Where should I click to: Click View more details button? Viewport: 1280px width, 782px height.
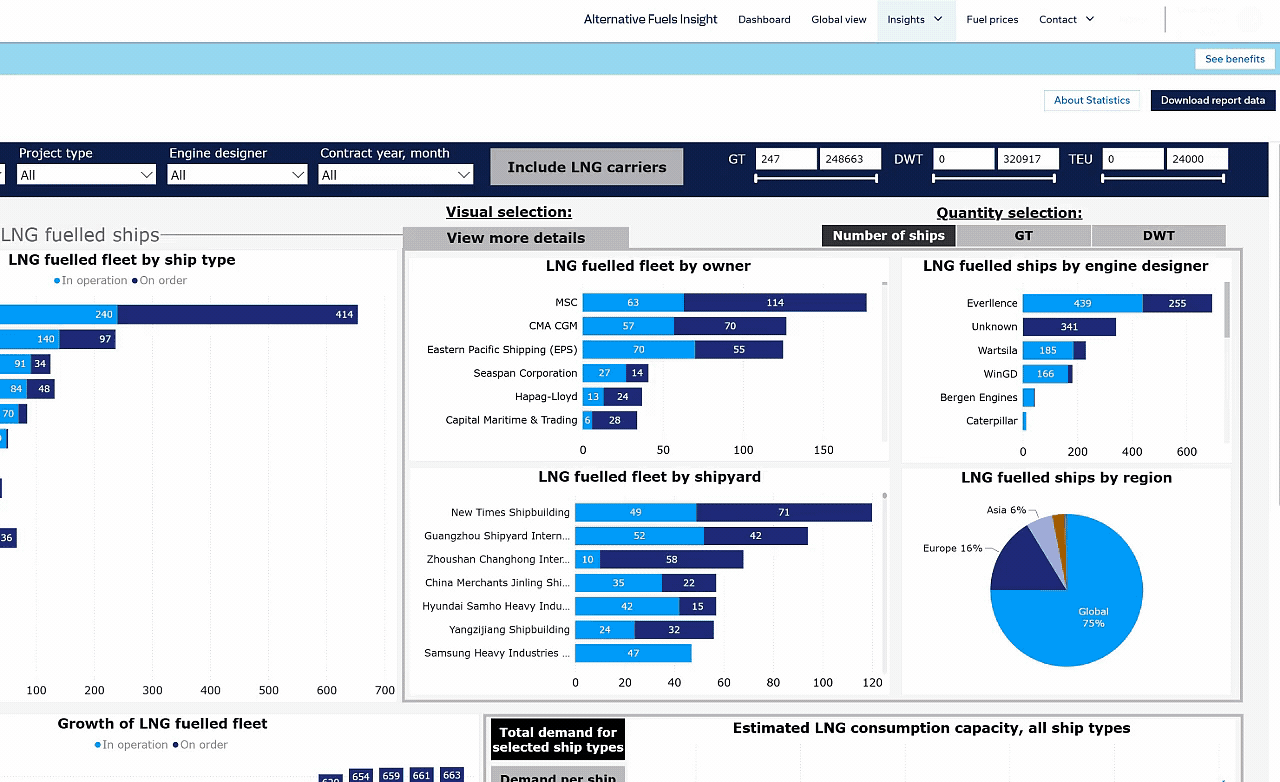click(x=516, y=238)
